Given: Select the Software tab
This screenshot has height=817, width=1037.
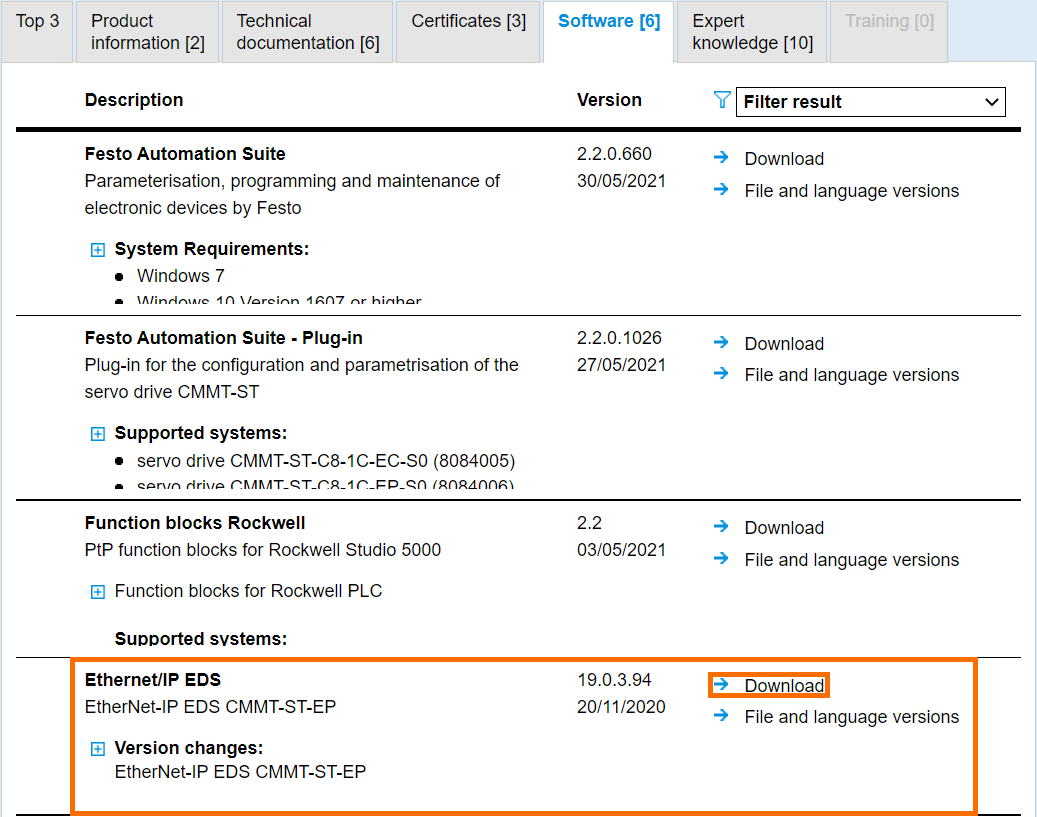Looking at the screenshot, I should (608, 32).
